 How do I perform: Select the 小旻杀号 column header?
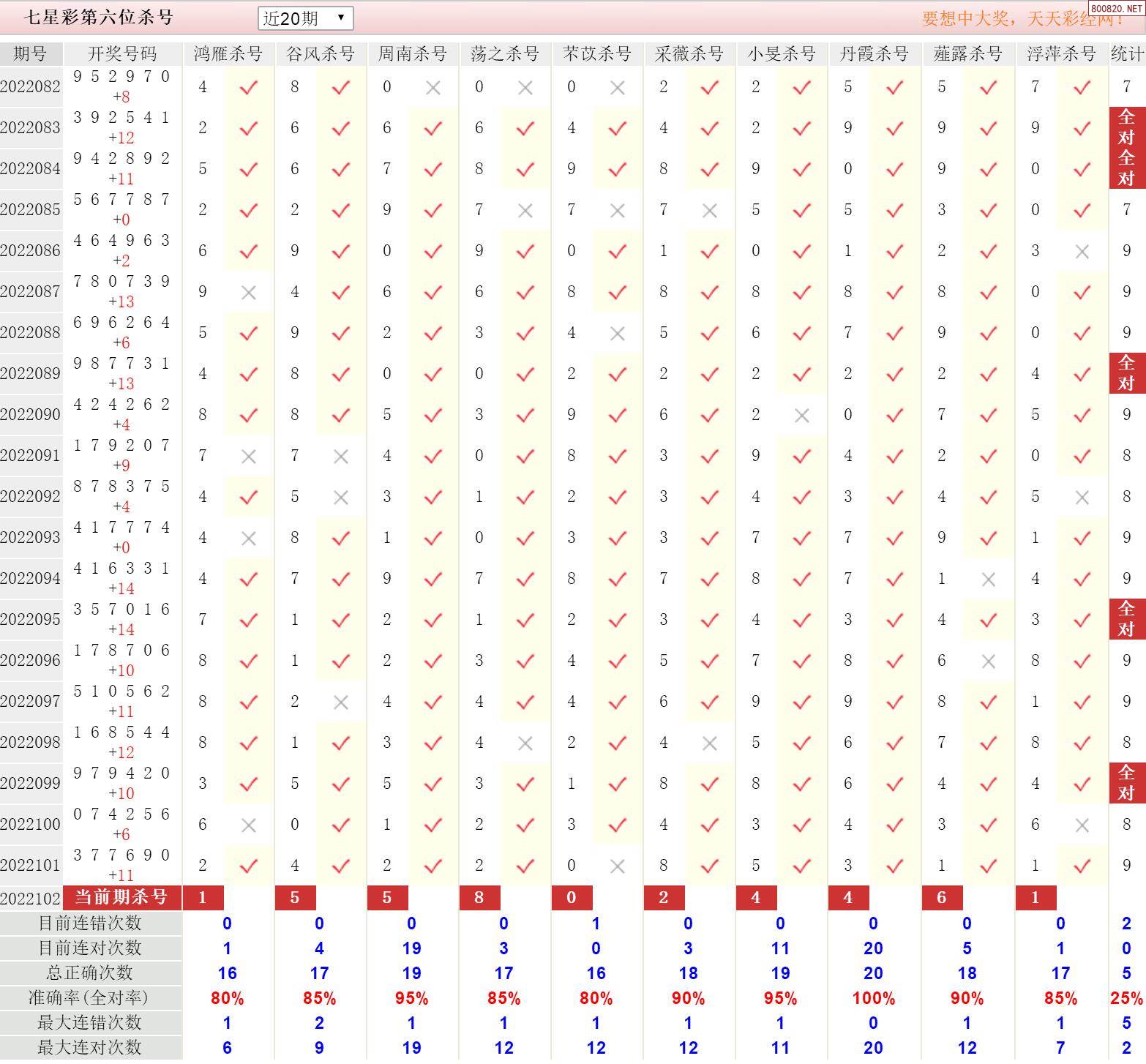tap(782, 53)
